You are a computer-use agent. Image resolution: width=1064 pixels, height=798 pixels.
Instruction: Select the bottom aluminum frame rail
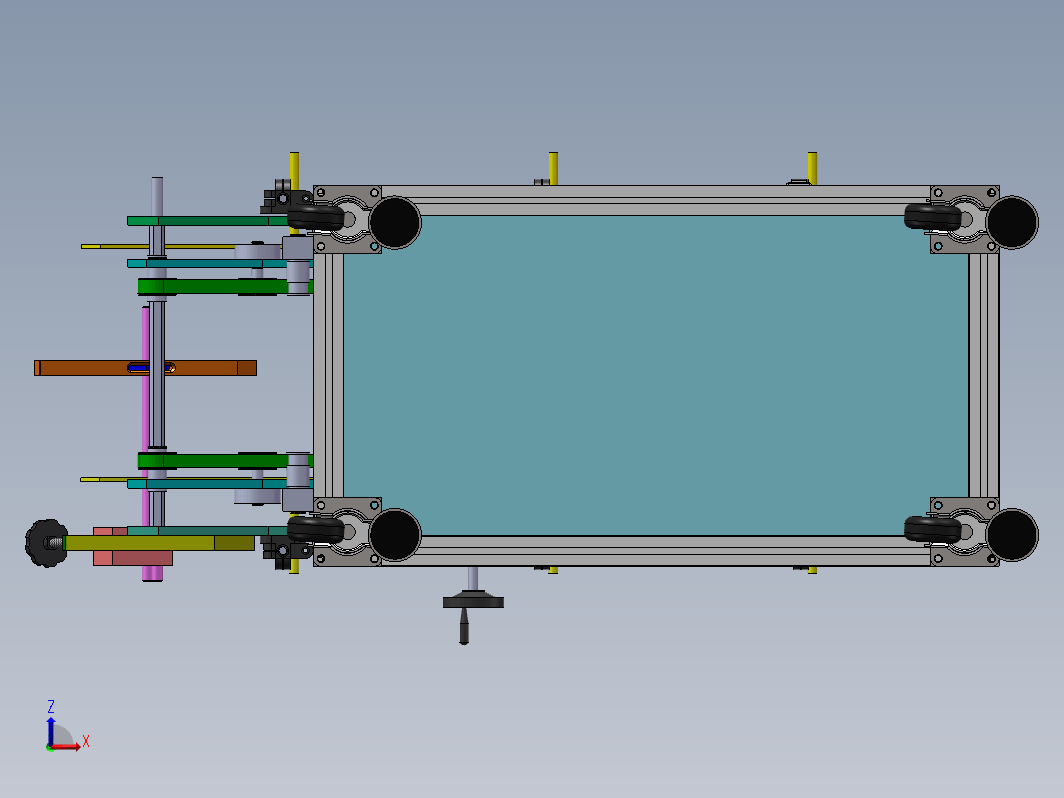pyautogui.click(x=656, y=550)
